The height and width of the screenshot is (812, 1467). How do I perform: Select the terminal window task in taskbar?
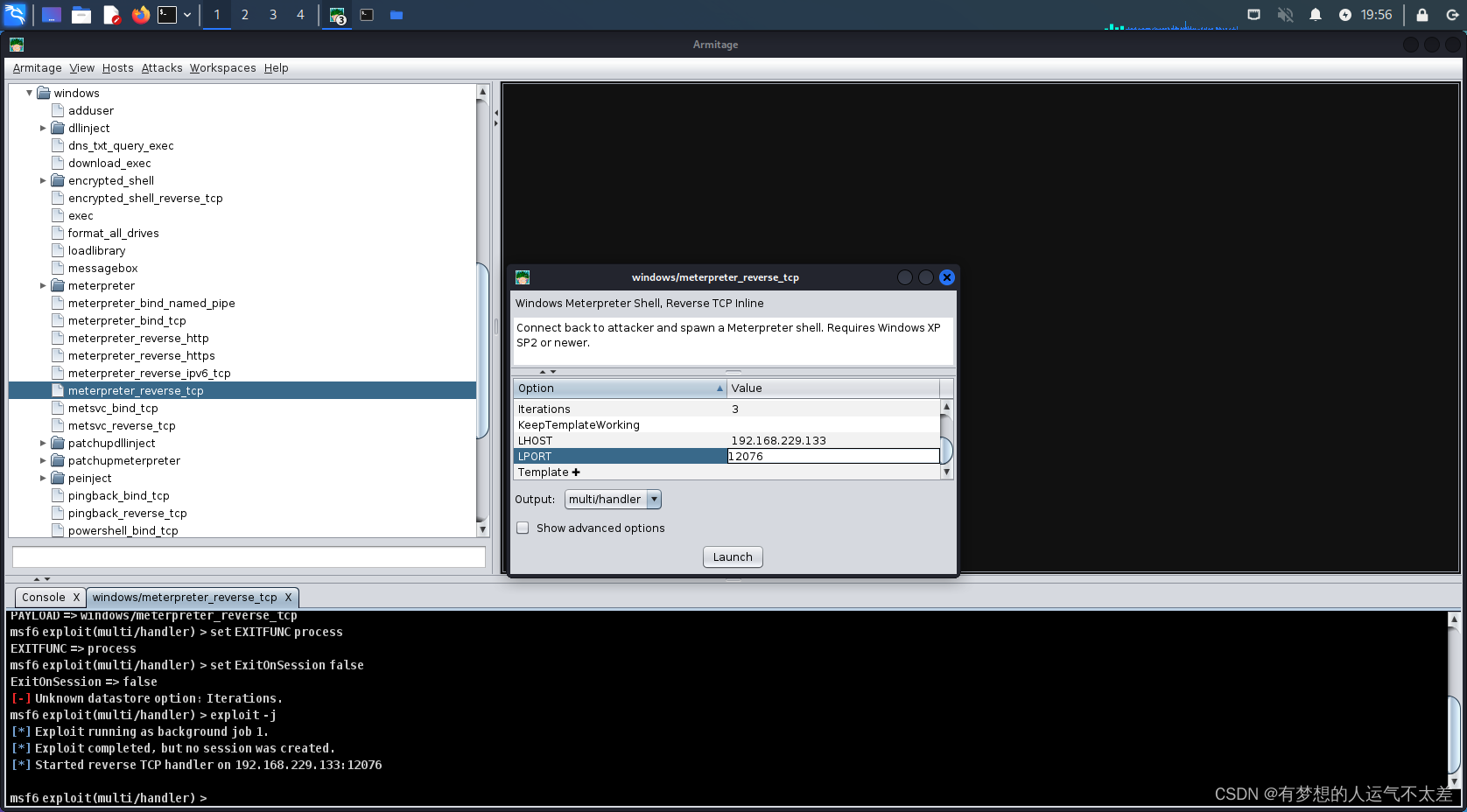[367, 15]
